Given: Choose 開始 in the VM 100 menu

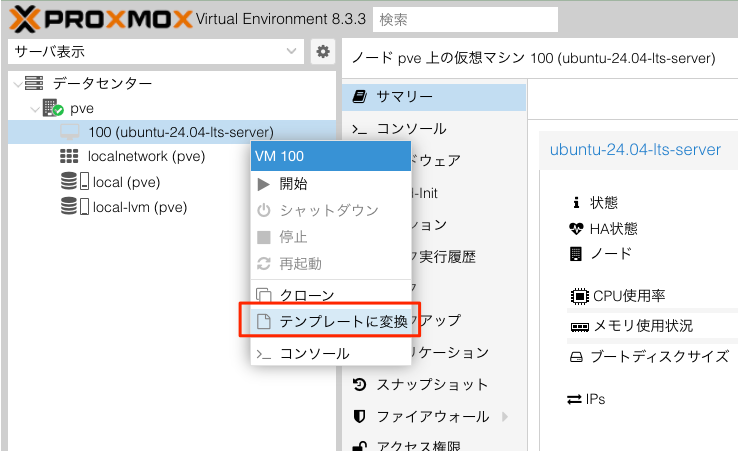Looking at the screenshot, I should tap(331, 184).
